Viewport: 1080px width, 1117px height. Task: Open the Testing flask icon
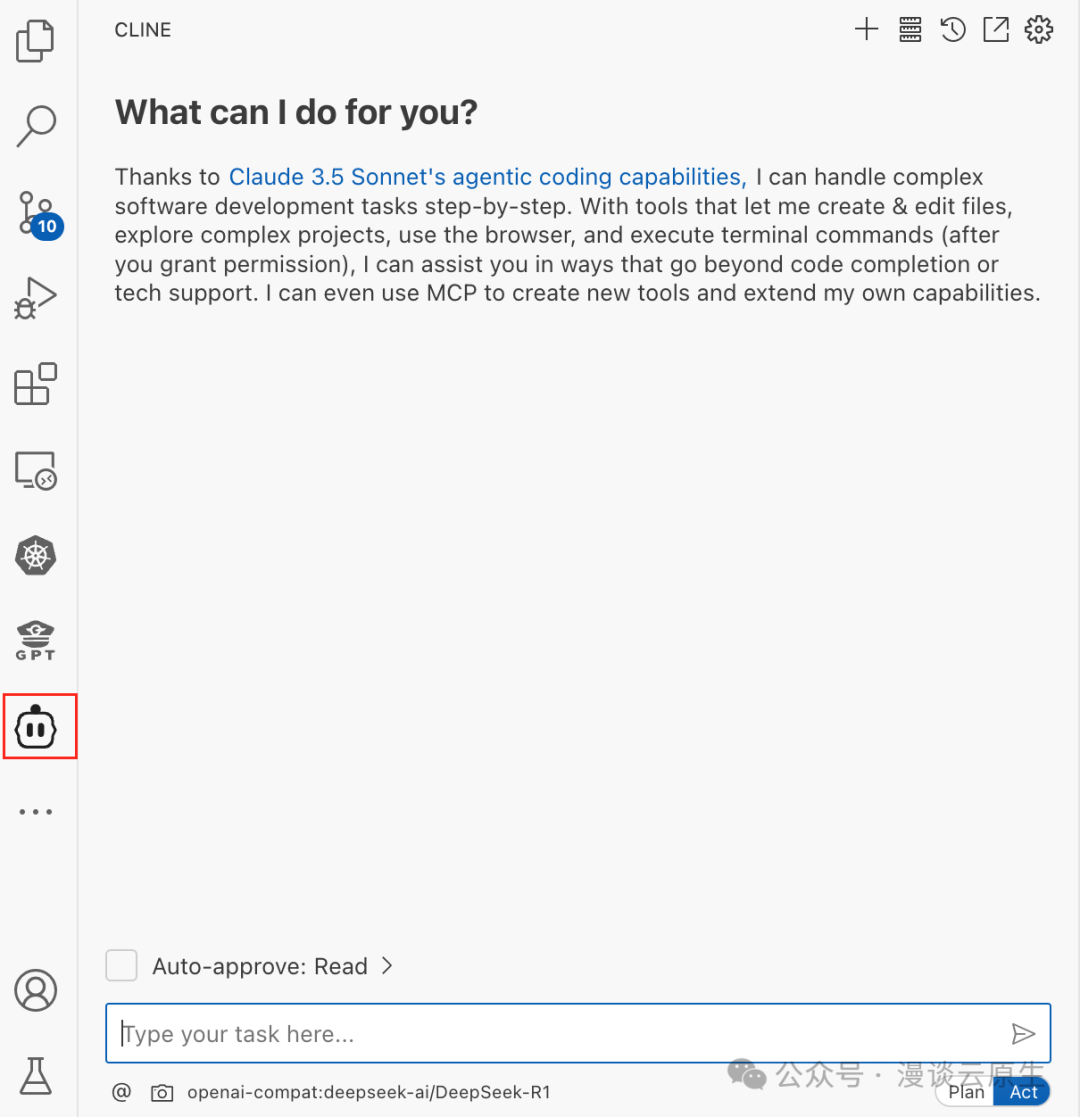tap(36, 1076)
